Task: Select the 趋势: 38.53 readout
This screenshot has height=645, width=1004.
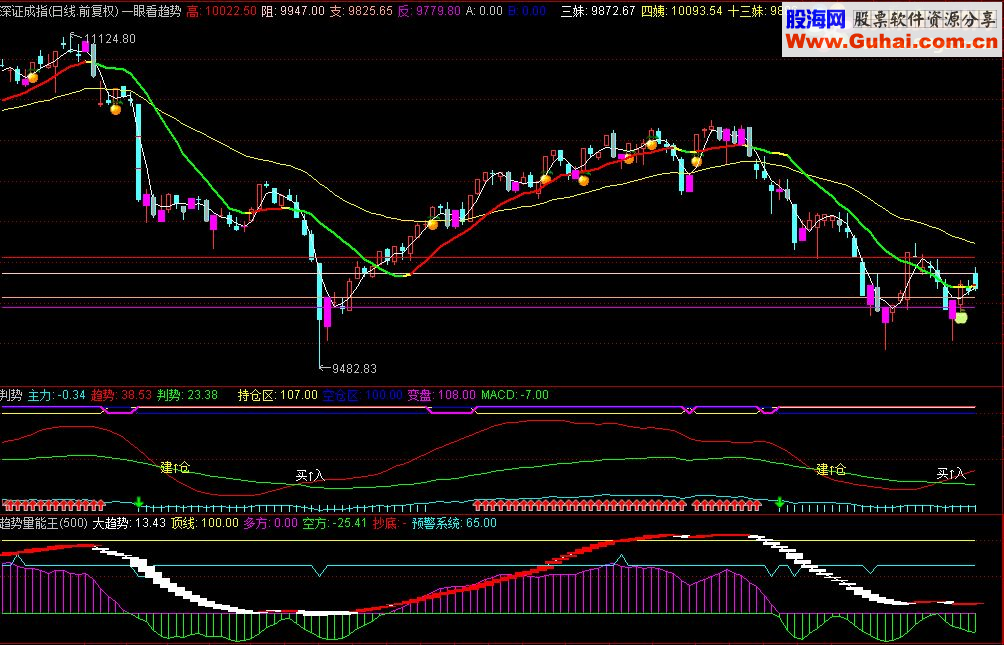Action: coord(122,395)
